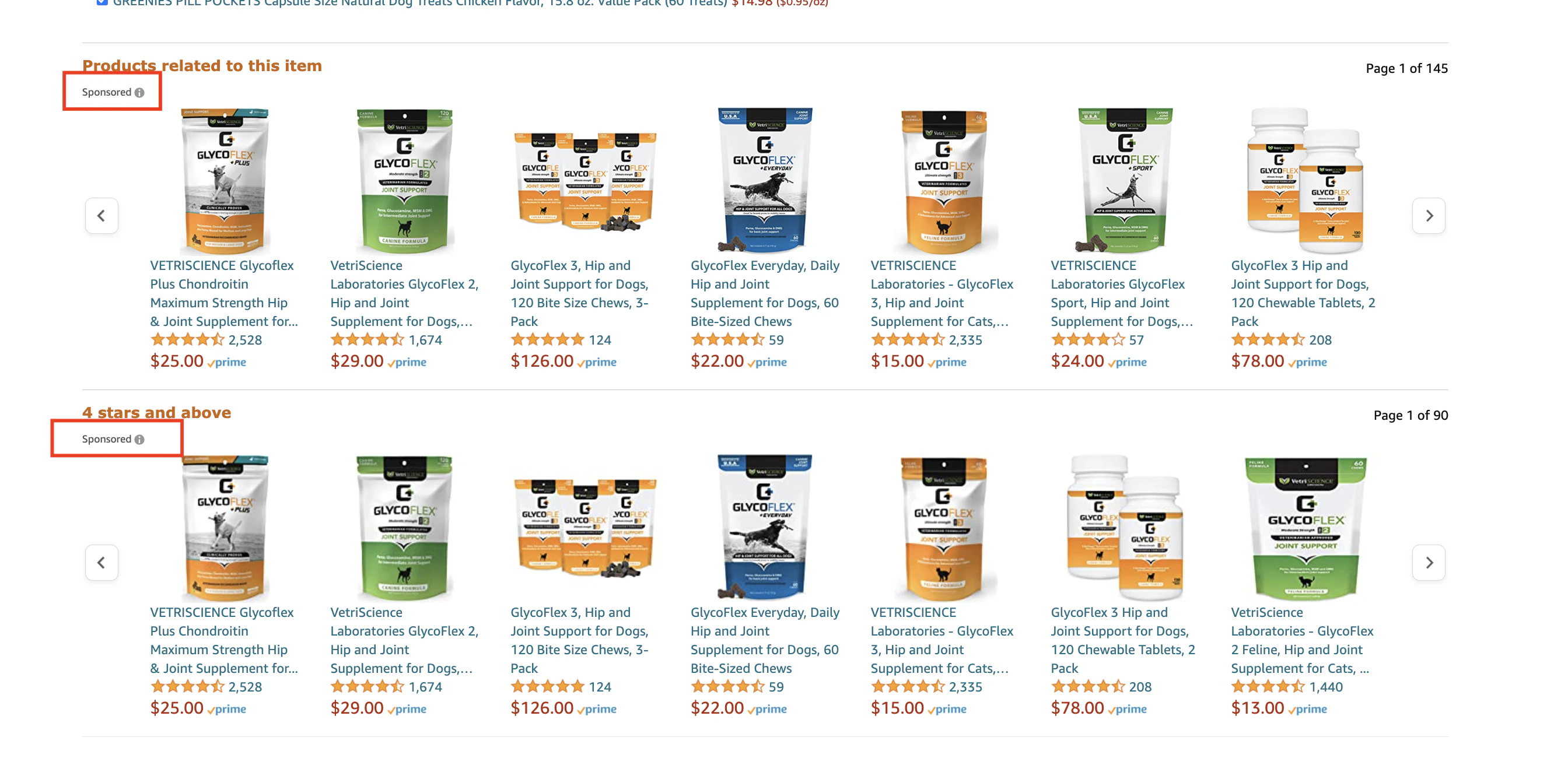1568x758 pixels.
Task: Click the GlycoFlex 3 three-pack image in top row
Action: [x=585, y=181]
